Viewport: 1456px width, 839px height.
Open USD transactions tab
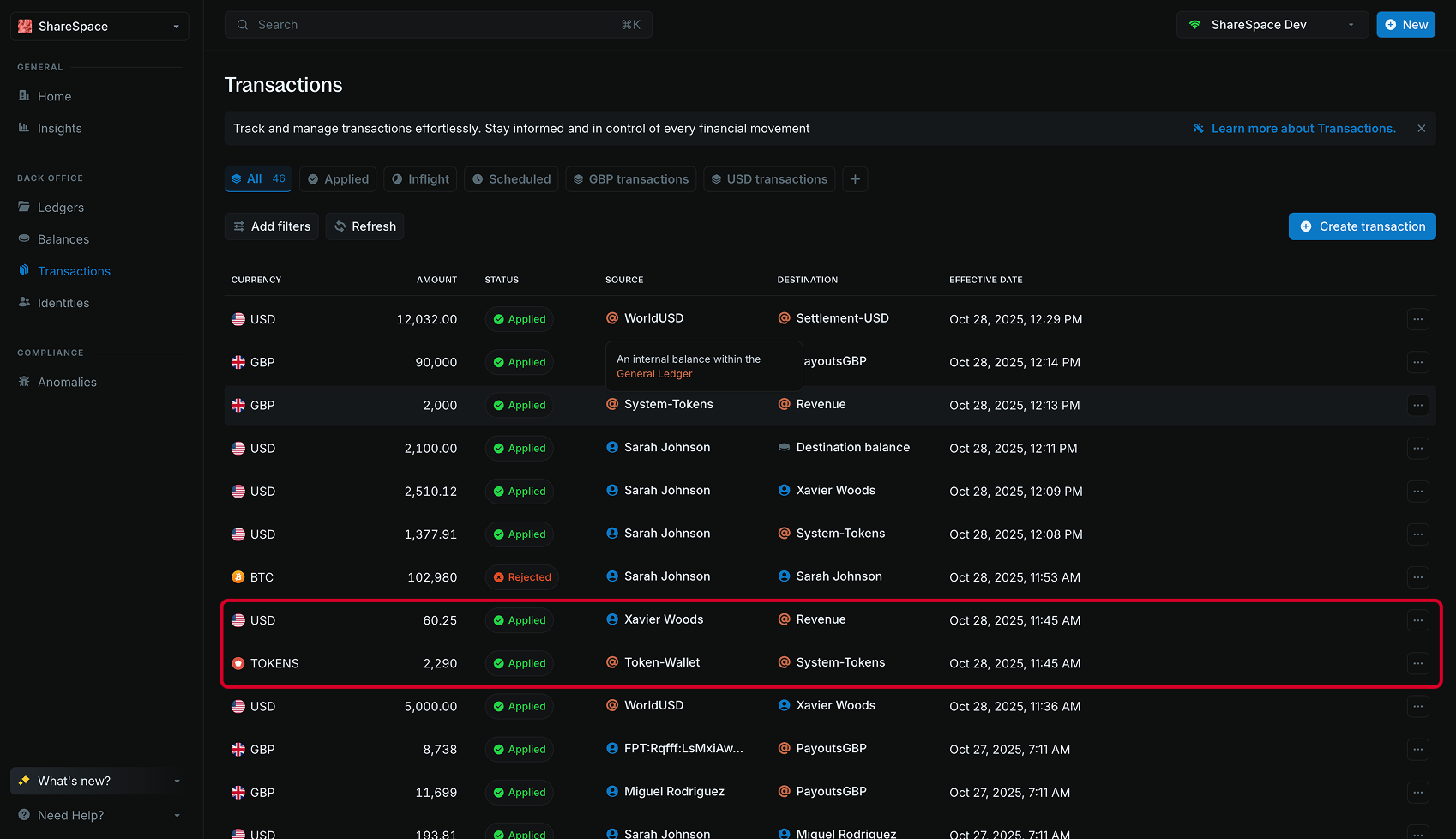769,178
